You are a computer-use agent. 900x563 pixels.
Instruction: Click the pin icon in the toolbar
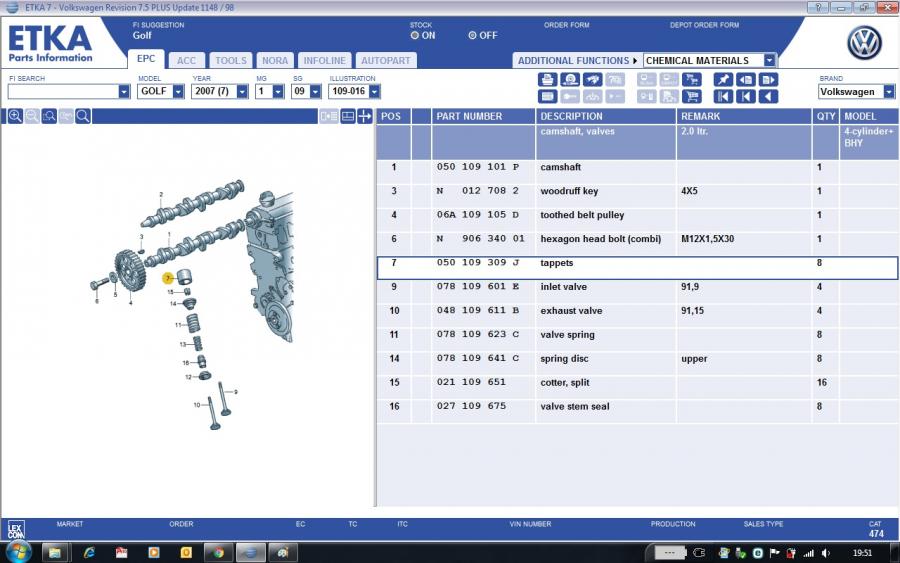click(x=723, y=80)
